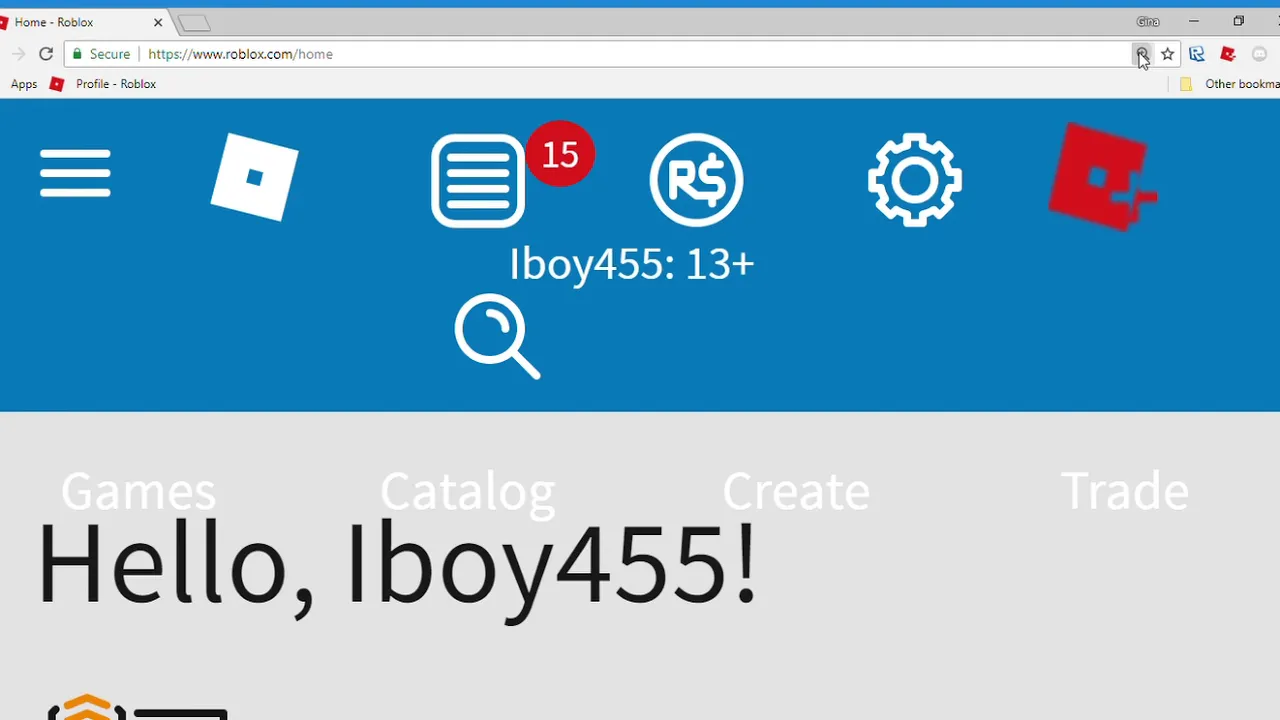The height and width of the screenshot is (720, 1280).
Task: Open the Profile - Roblox bookmark
Action: click(104, 84)
